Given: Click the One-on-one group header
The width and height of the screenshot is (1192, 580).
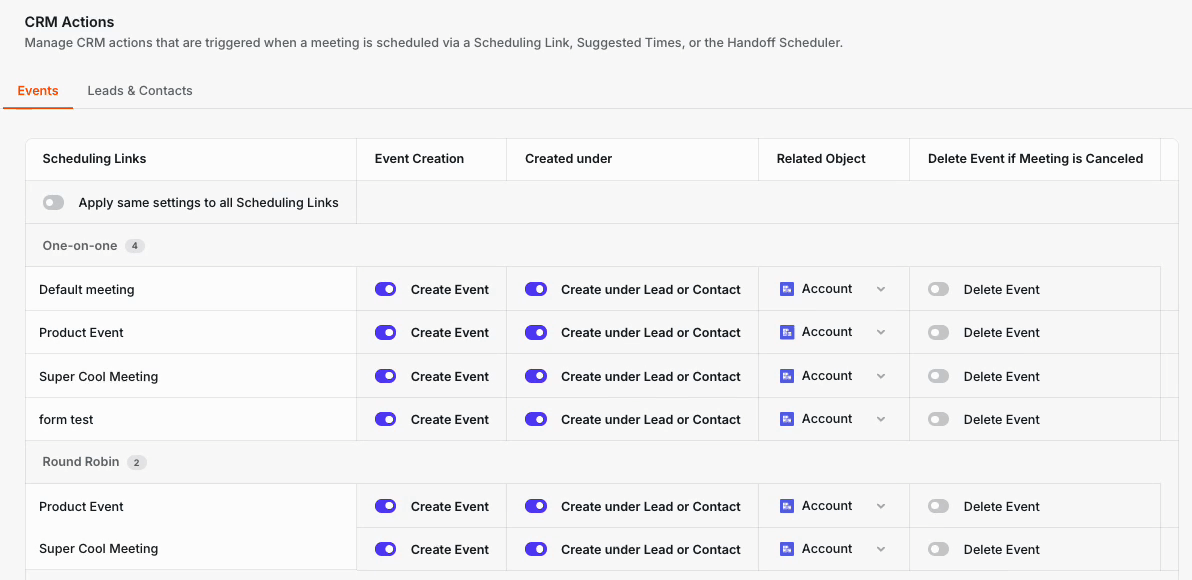Looking at the screenshot, I should 80,246.
